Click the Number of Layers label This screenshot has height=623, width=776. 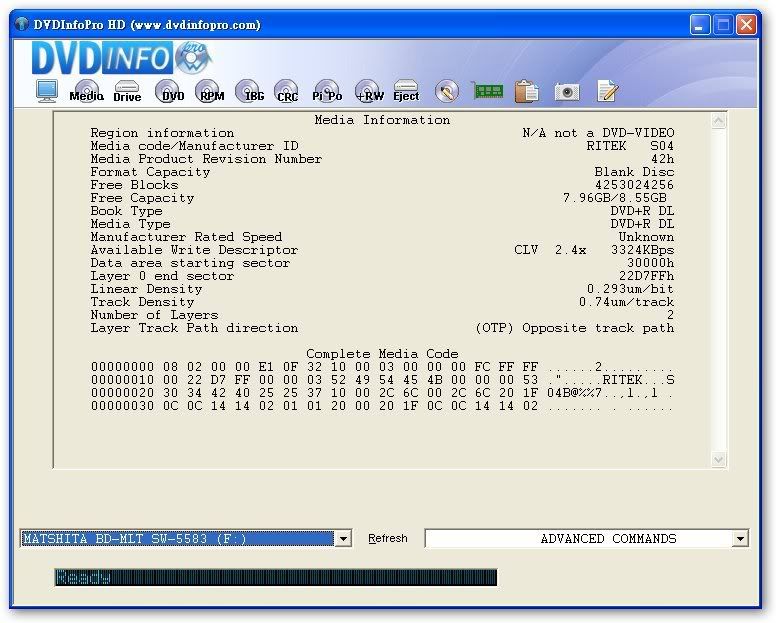click(x=154, y=315)
